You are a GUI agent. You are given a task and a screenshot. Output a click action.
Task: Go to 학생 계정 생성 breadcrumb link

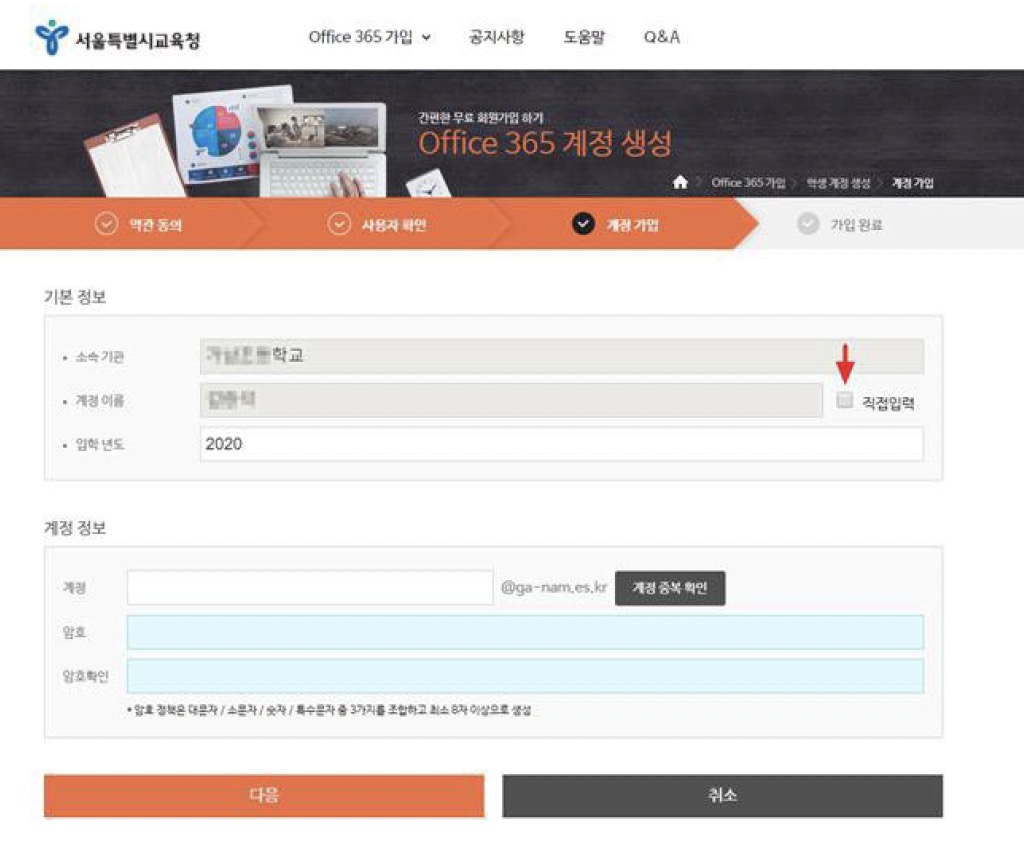[x=839, y=183]
